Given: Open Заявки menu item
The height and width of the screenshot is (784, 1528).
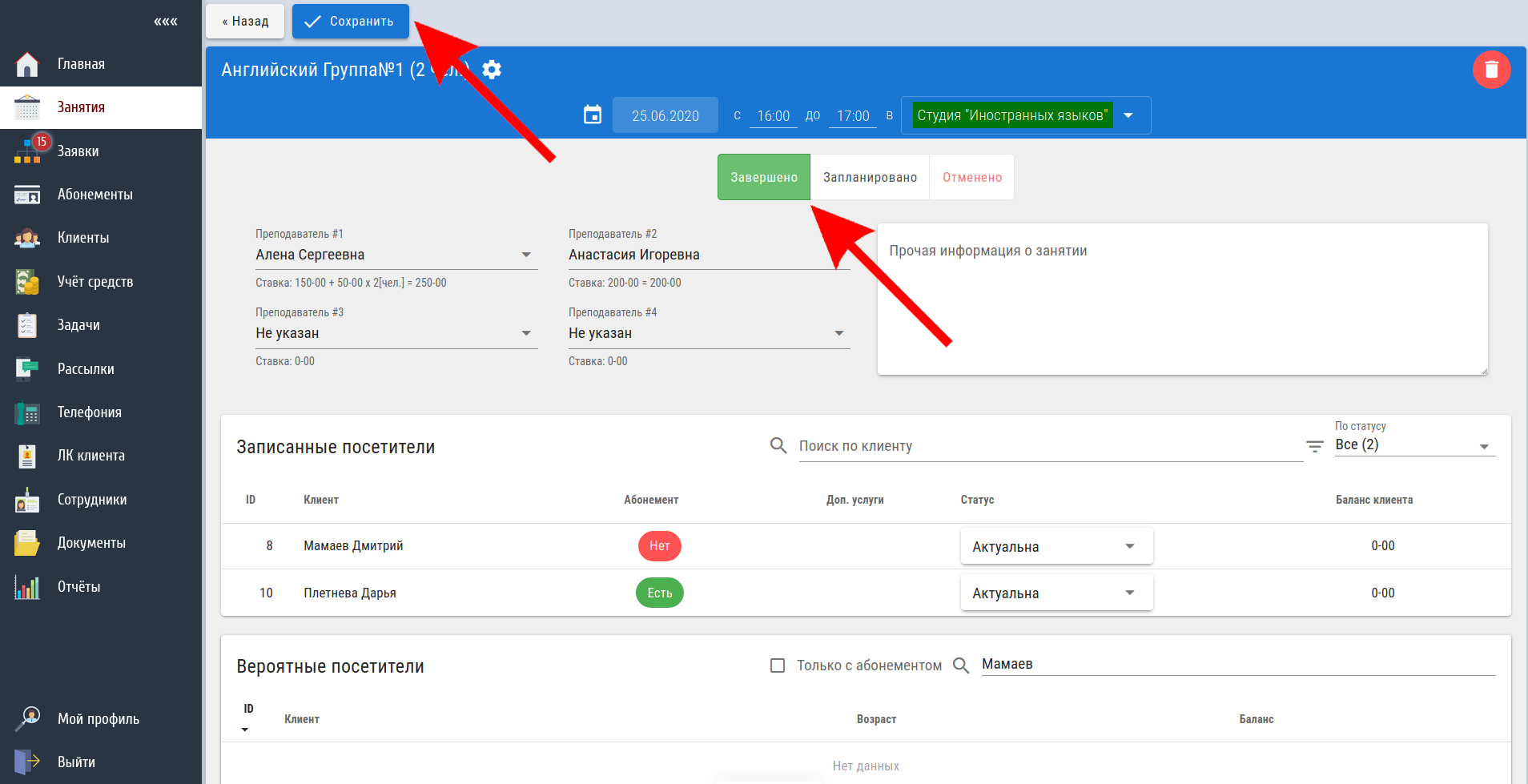Looking at the screenshot, I should 78,151.
